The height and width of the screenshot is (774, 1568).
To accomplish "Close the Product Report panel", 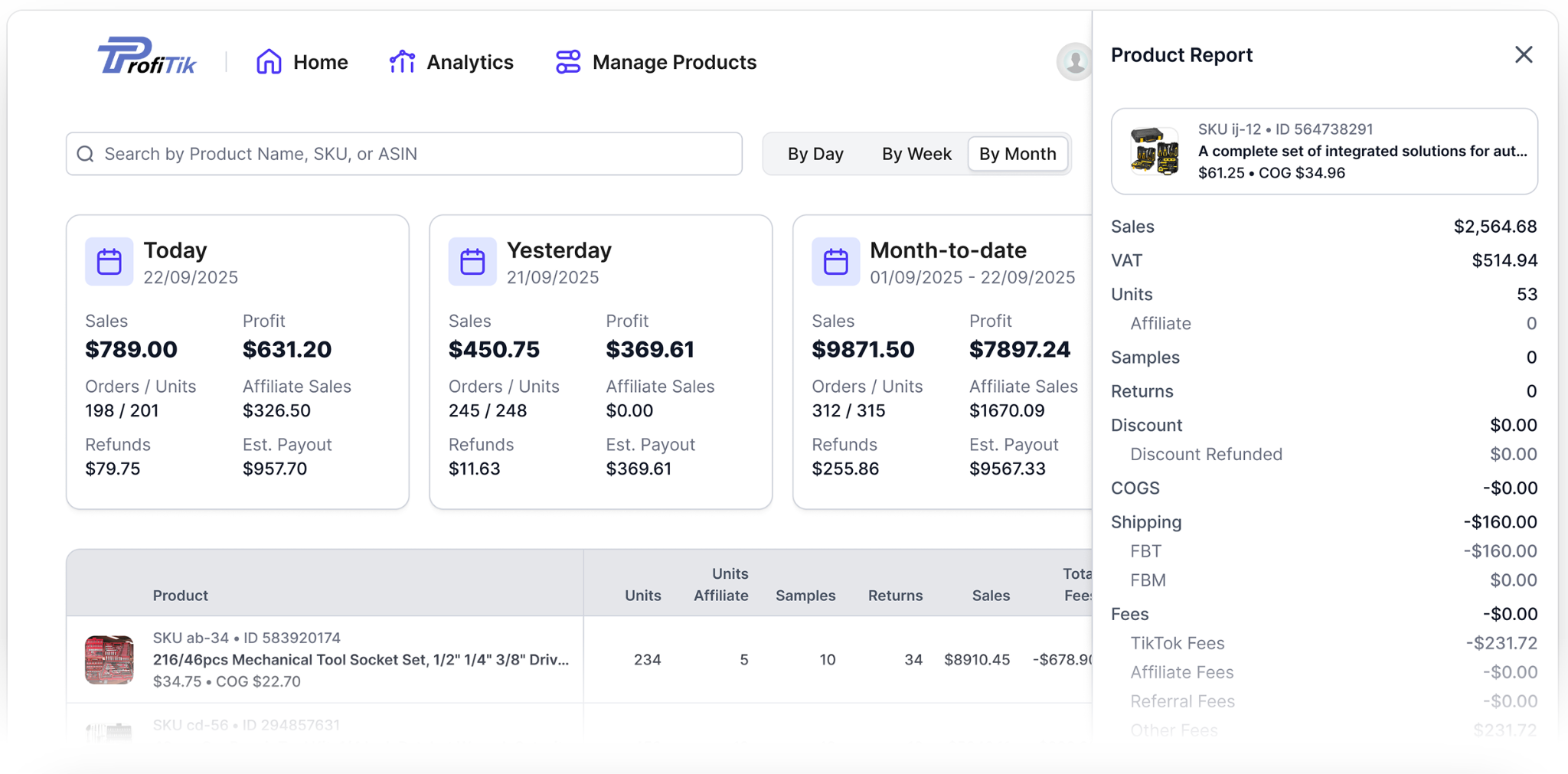I will pyautogui.click(x=1523, y=55).
